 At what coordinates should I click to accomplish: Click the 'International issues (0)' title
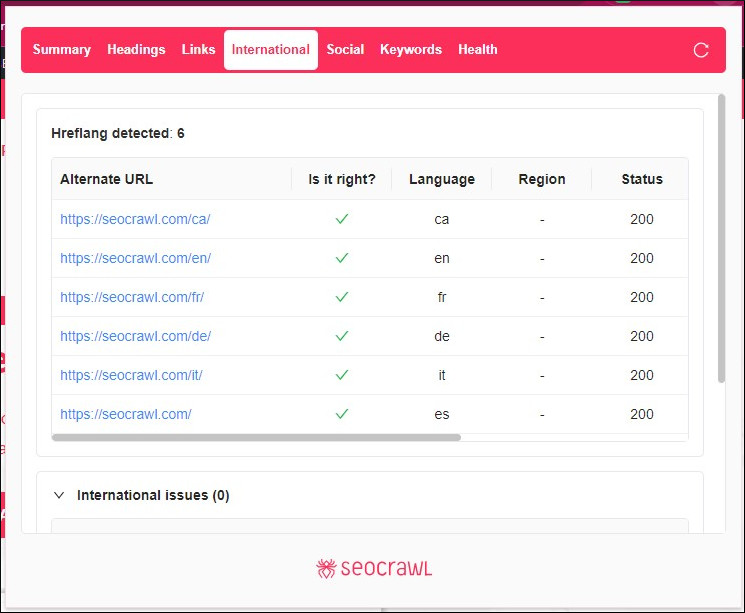point(153,495)
